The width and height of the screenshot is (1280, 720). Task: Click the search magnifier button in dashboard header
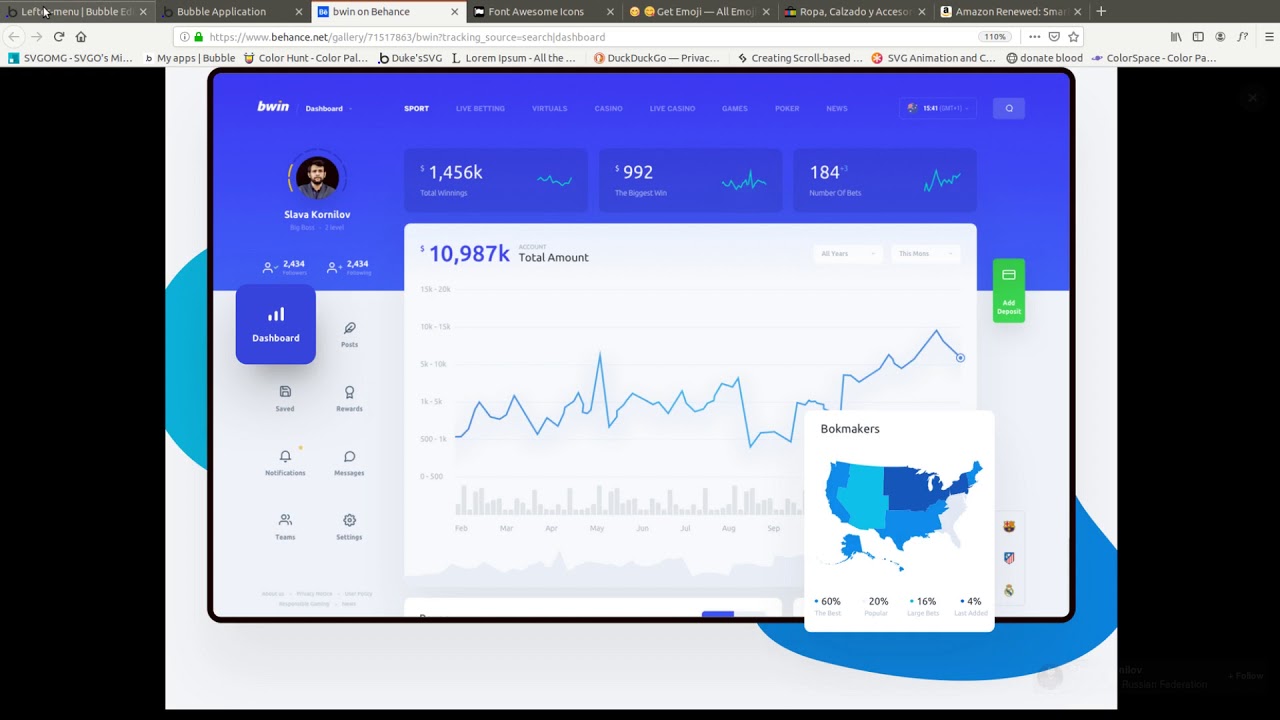tap(1009, 108)
